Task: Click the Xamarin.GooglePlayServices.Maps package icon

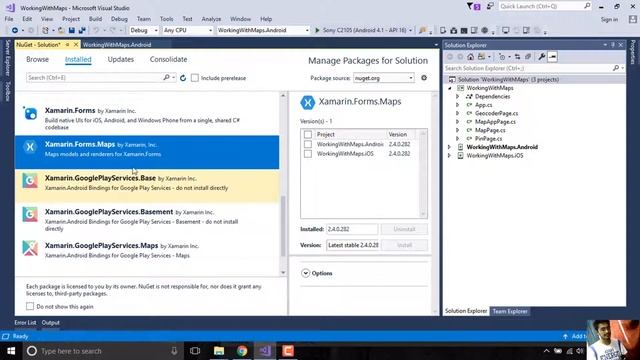Action: (x=30, y=248)
